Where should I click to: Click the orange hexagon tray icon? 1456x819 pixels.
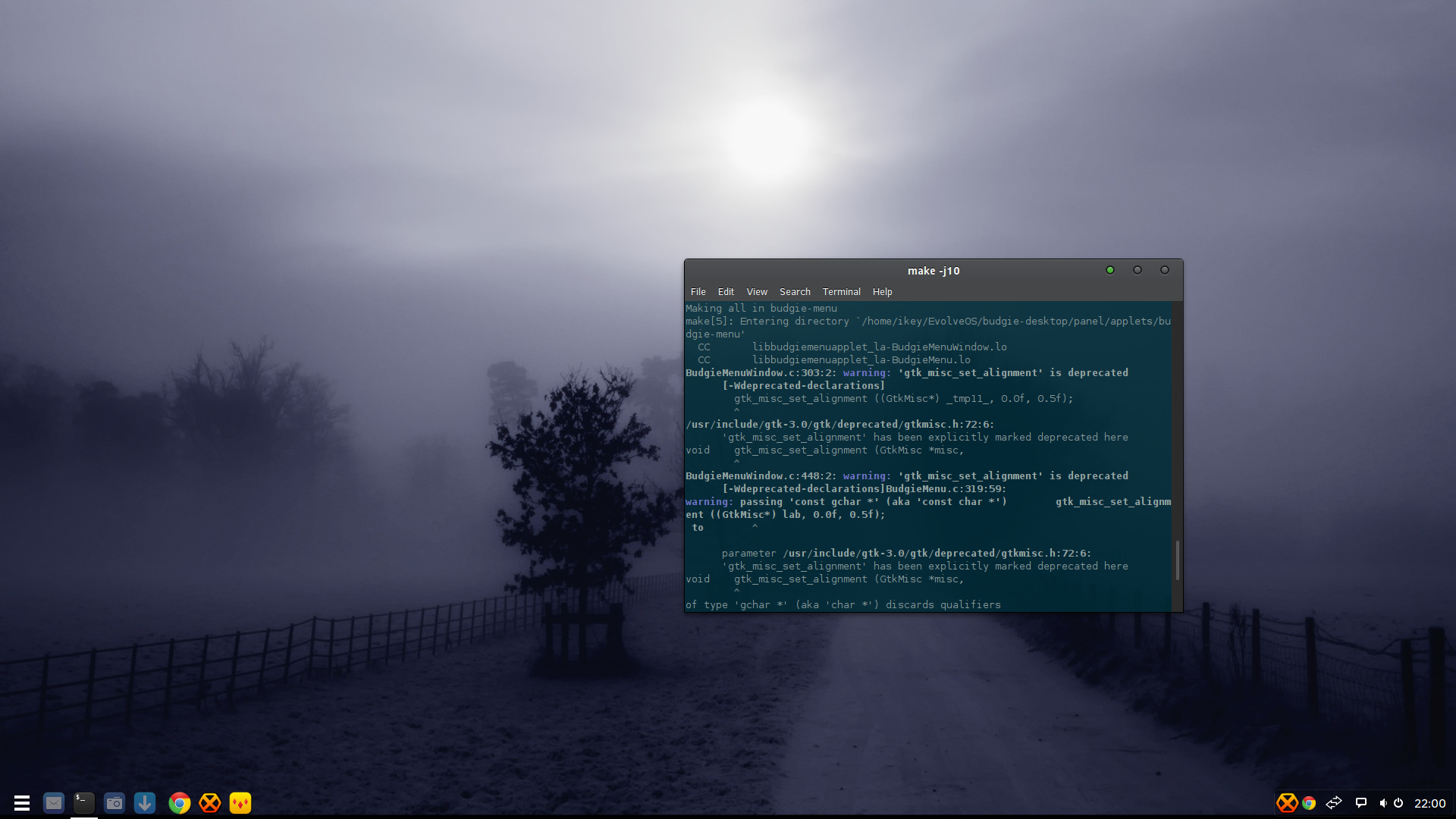click(1287, 802)
